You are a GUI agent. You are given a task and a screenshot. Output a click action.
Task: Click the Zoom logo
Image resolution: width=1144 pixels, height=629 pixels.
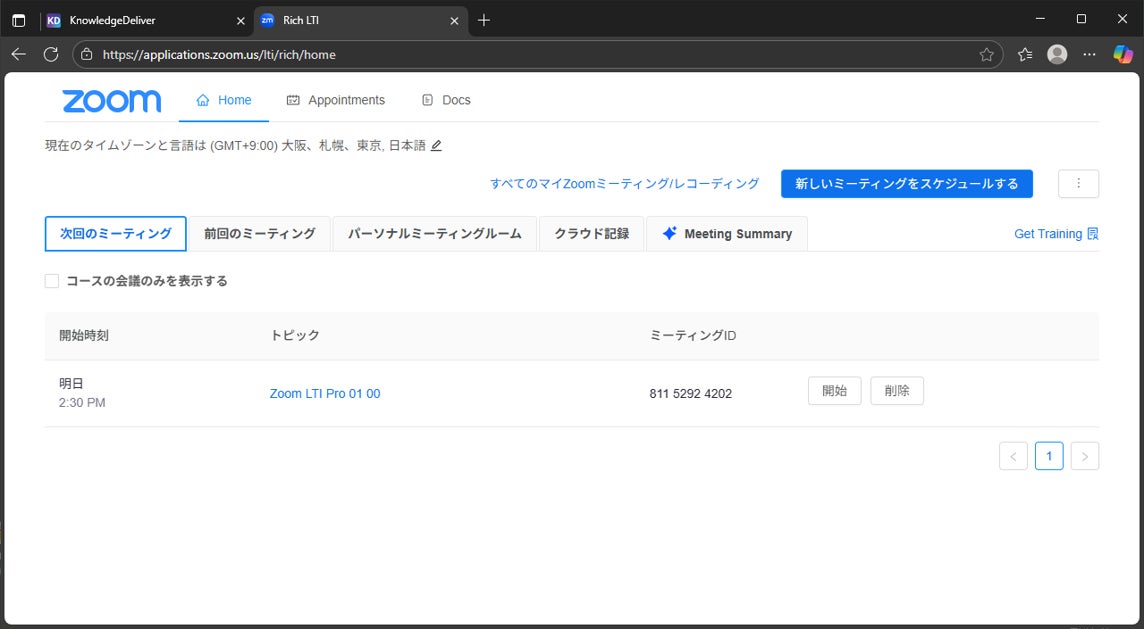pyautogui.click(x=112, y=101)
